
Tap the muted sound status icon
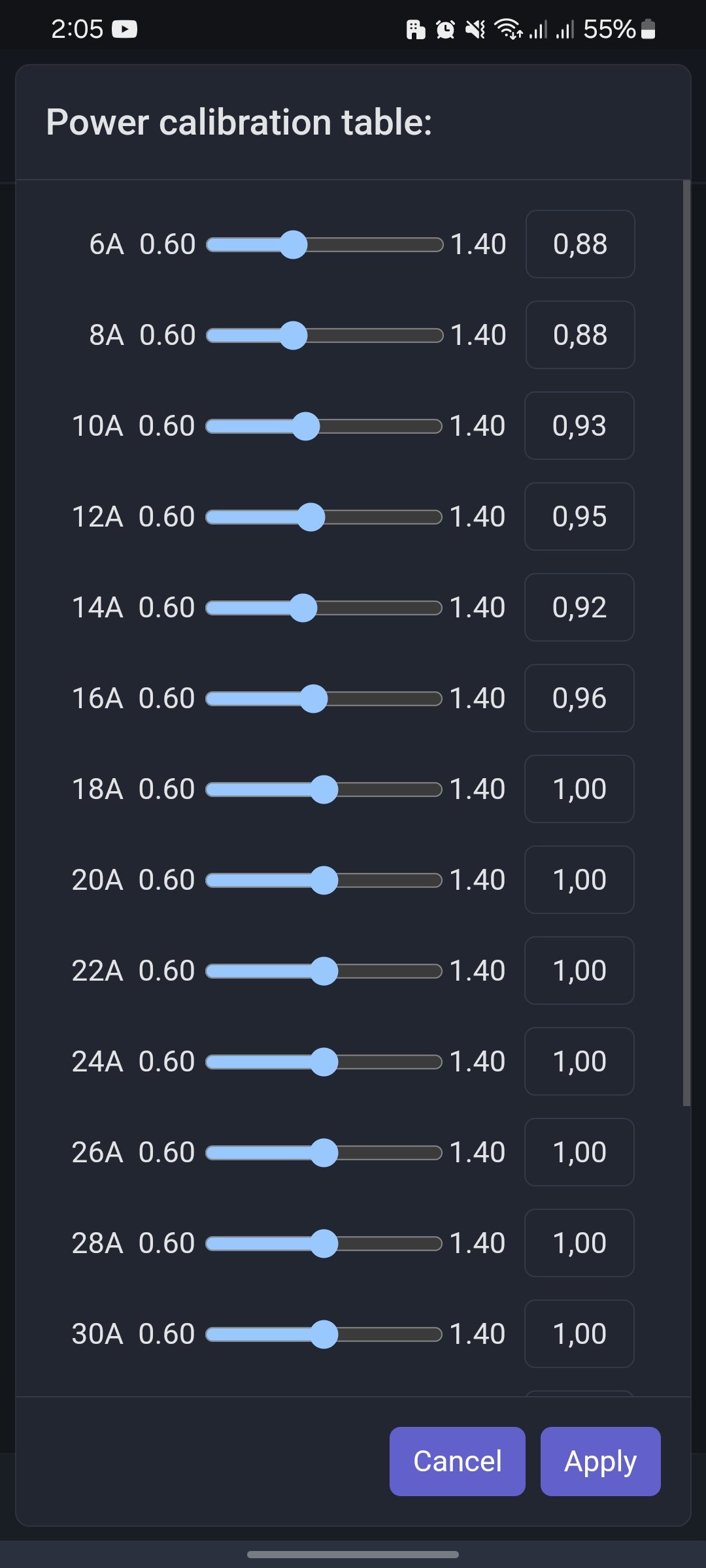475,29
